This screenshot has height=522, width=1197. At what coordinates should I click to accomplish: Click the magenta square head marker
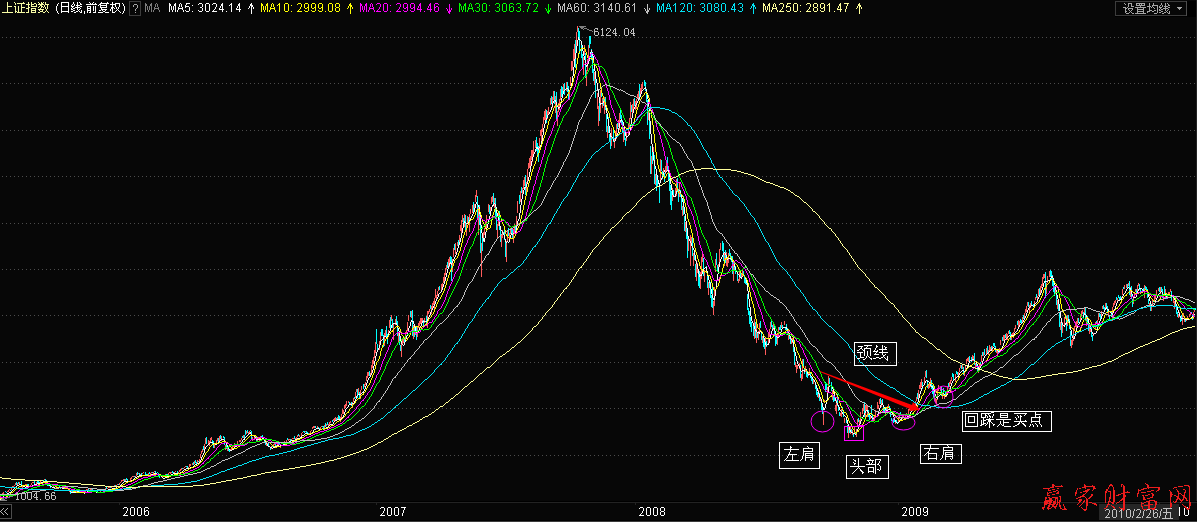(854, 433)
